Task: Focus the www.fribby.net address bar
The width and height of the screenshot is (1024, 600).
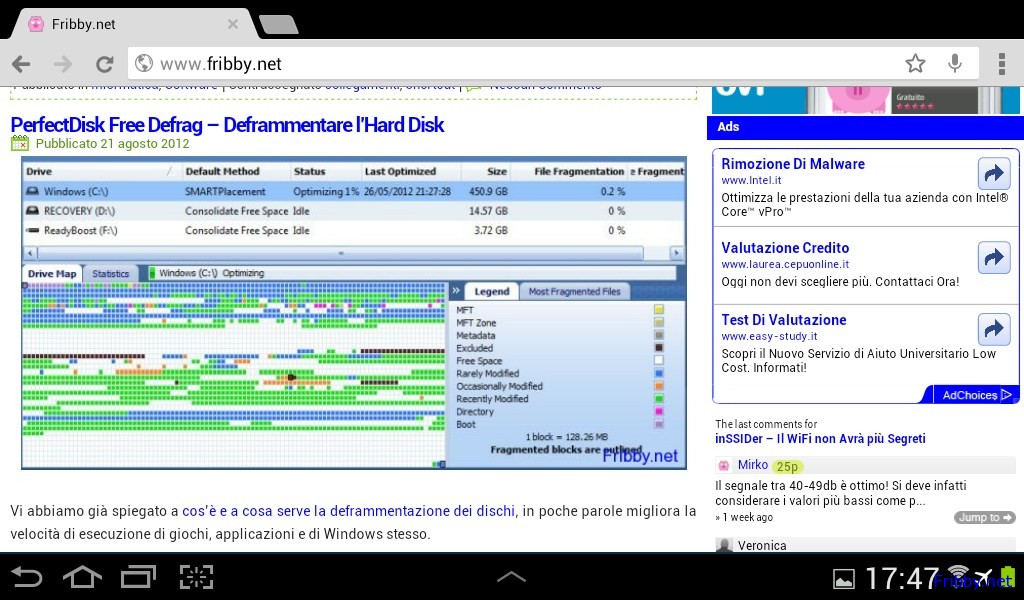Action: click(x=520, y=64)
